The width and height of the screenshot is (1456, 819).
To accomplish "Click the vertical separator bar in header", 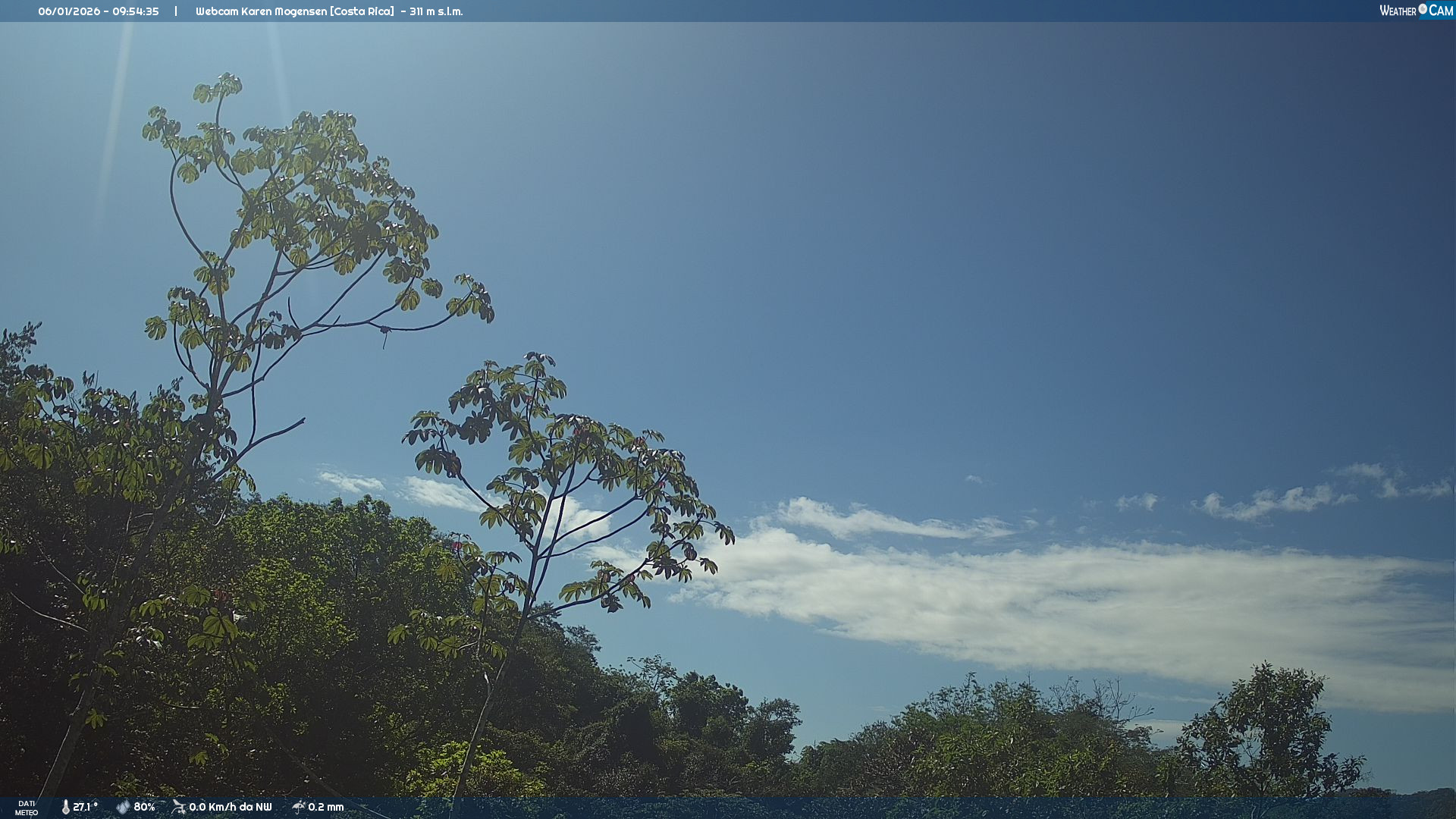I will [176, 11].
